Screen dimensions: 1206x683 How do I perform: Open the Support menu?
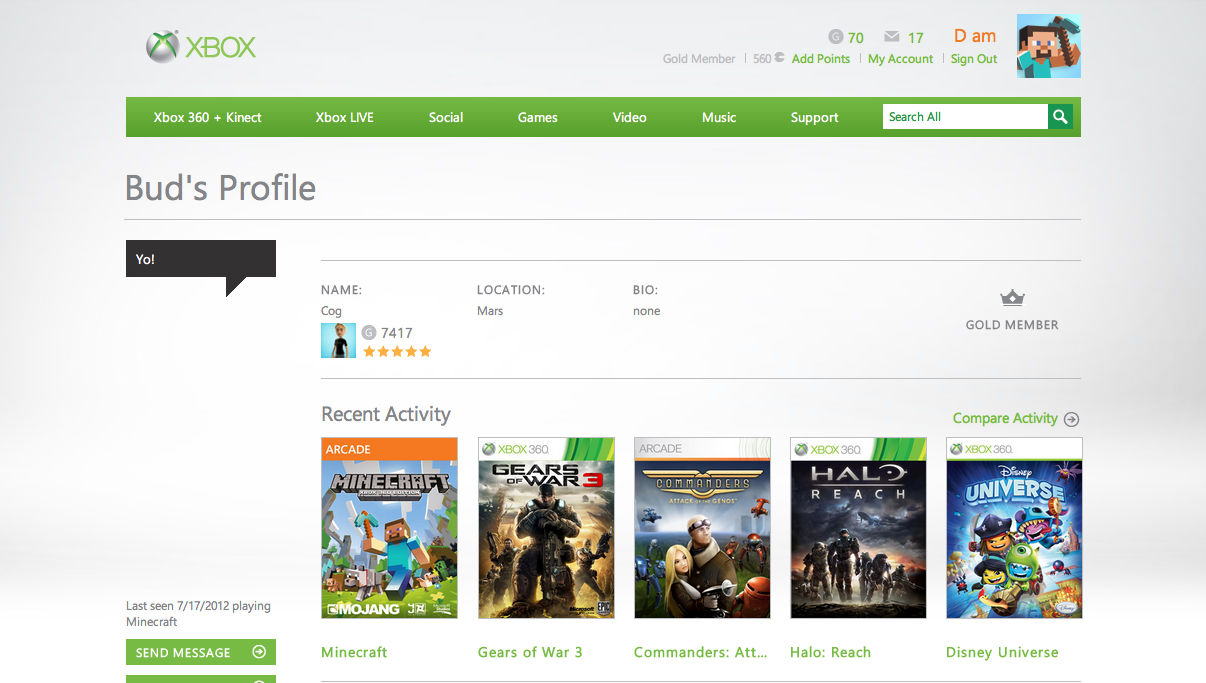pyautogui.click(x=814, y=117)
